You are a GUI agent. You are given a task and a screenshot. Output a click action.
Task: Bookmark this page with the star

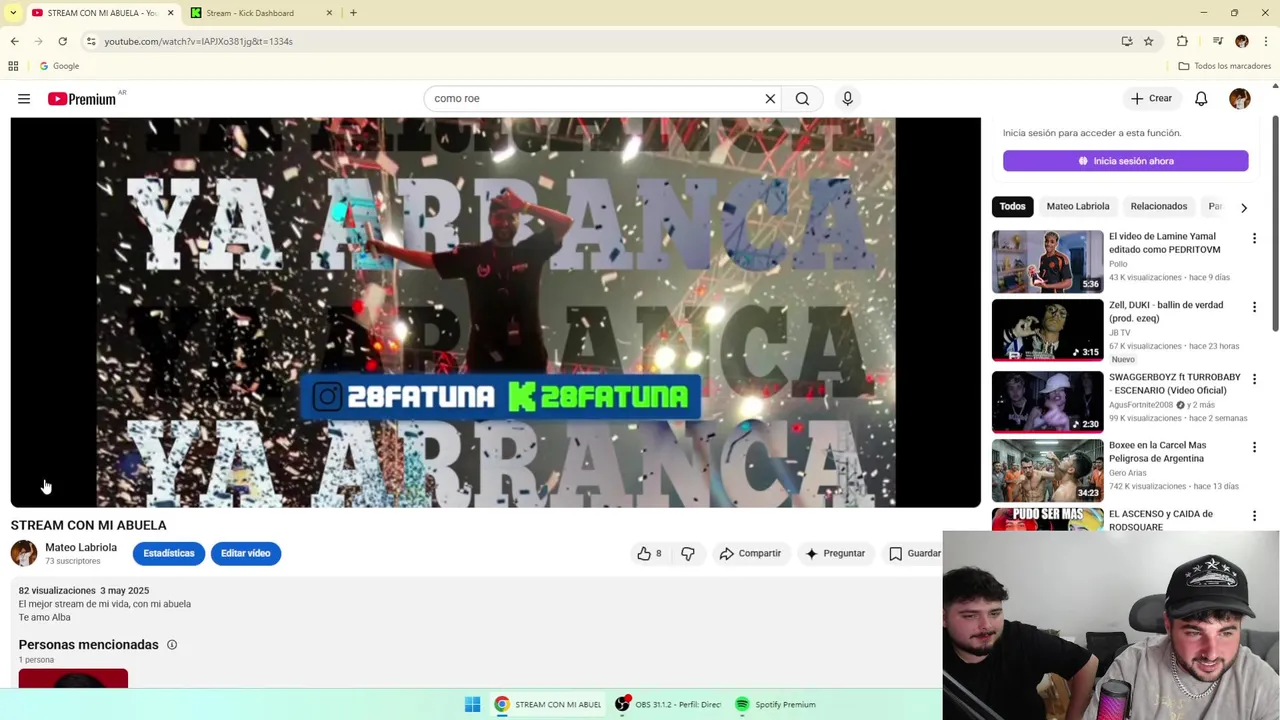(x=1149, y=41)
